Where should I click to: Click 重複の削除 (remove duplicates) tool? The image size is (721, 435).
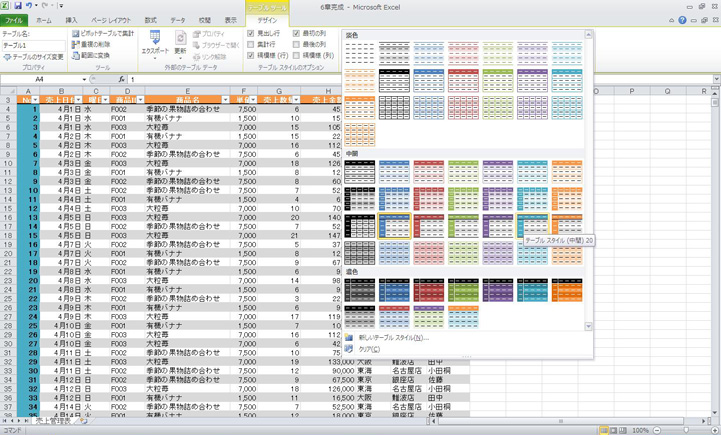96,45
